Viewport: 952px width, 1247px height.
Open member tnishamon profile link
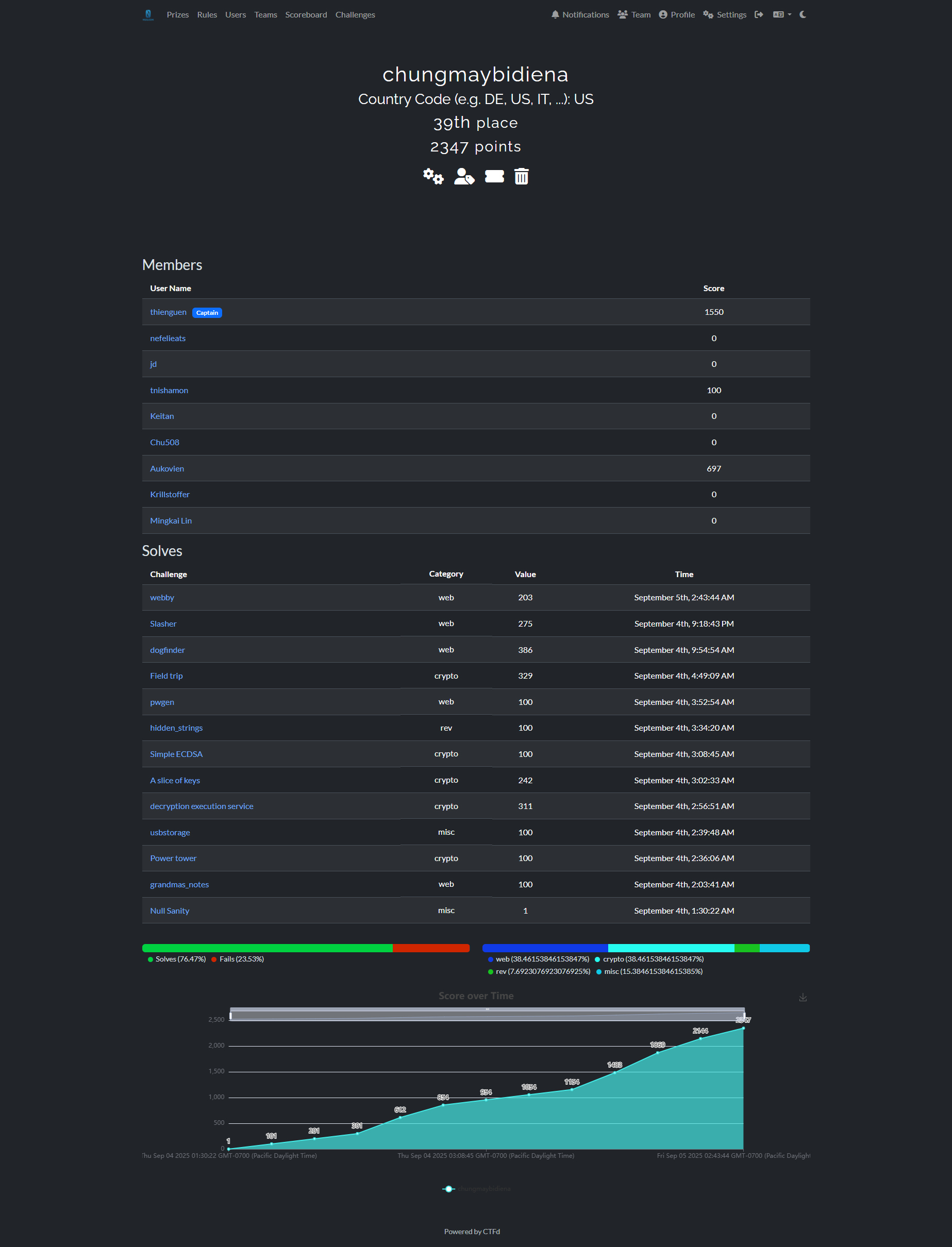tap(169, 391)
